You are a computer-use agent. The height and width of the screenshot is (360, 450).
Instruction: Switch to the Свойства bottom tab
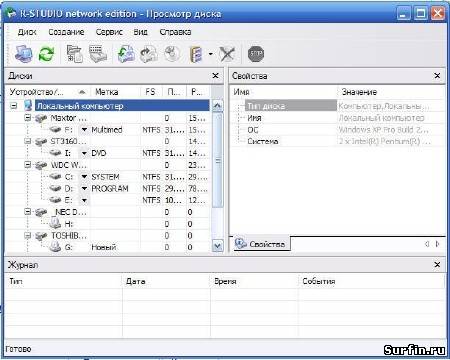tap(261, 244)
